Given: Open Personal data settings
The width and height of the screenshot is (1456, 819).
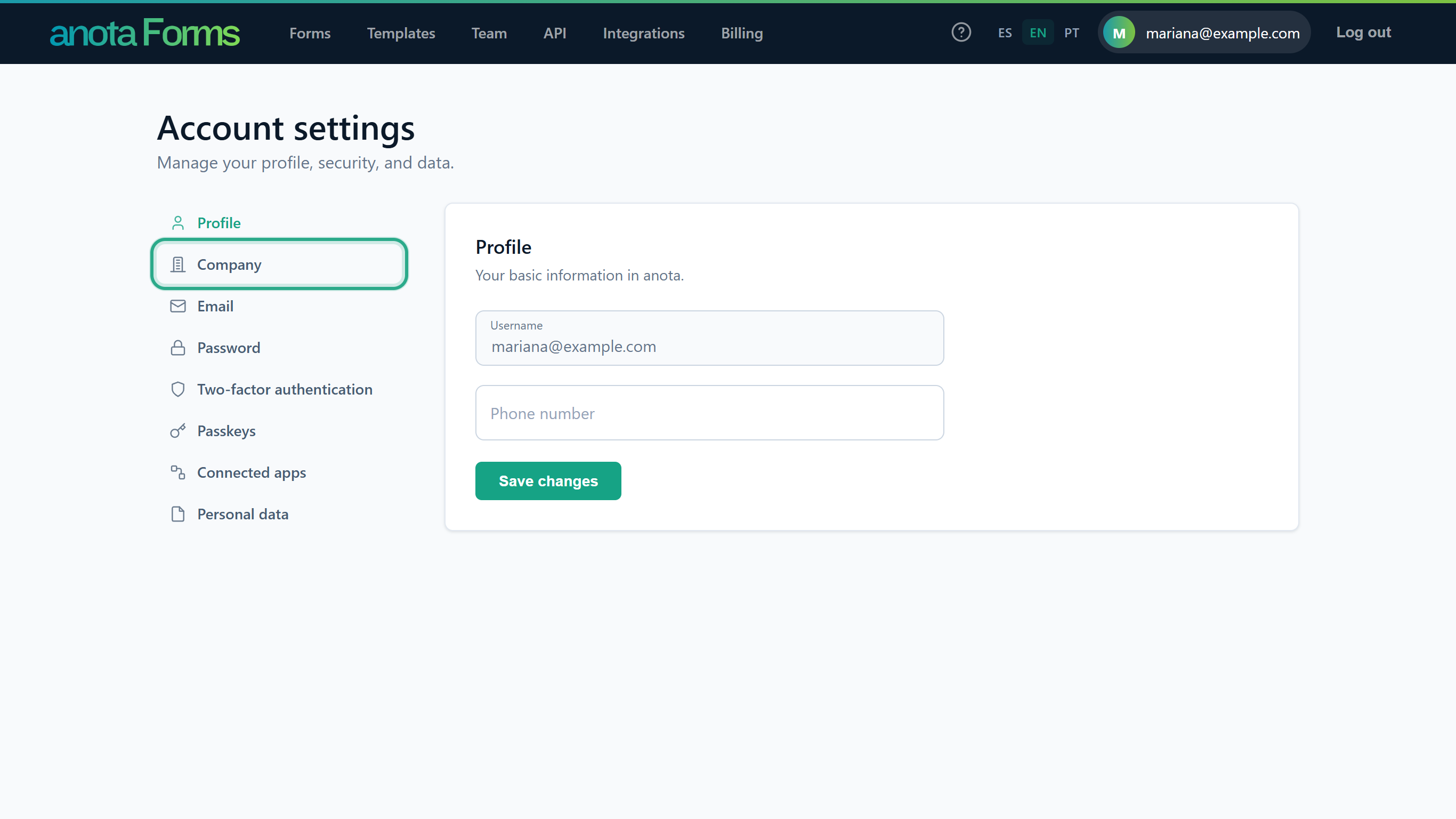Looking at the screenshot, I should click(279, 514).
